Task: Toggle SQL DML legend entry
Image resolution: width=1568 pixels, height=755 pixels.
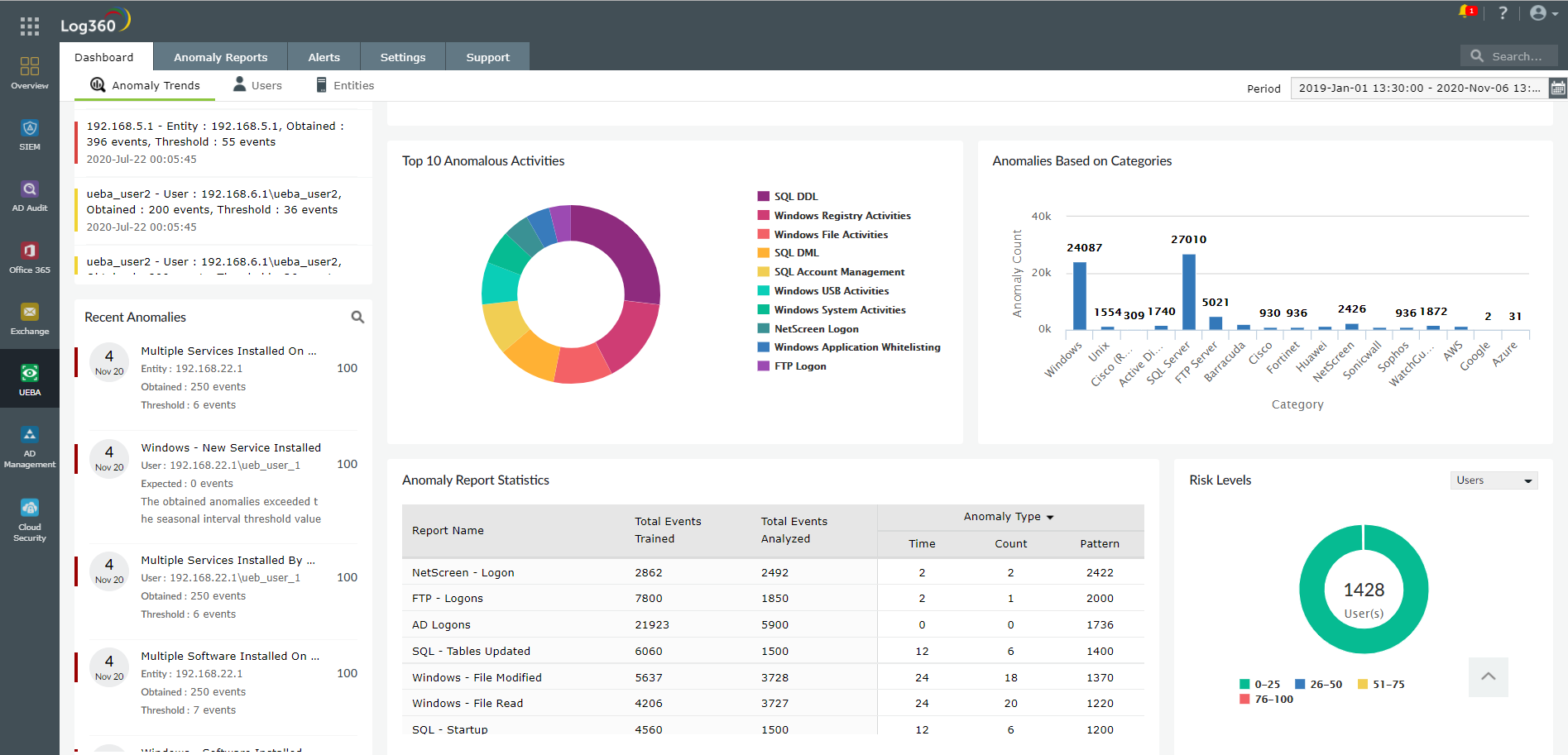Action: (x=788, y=253)
